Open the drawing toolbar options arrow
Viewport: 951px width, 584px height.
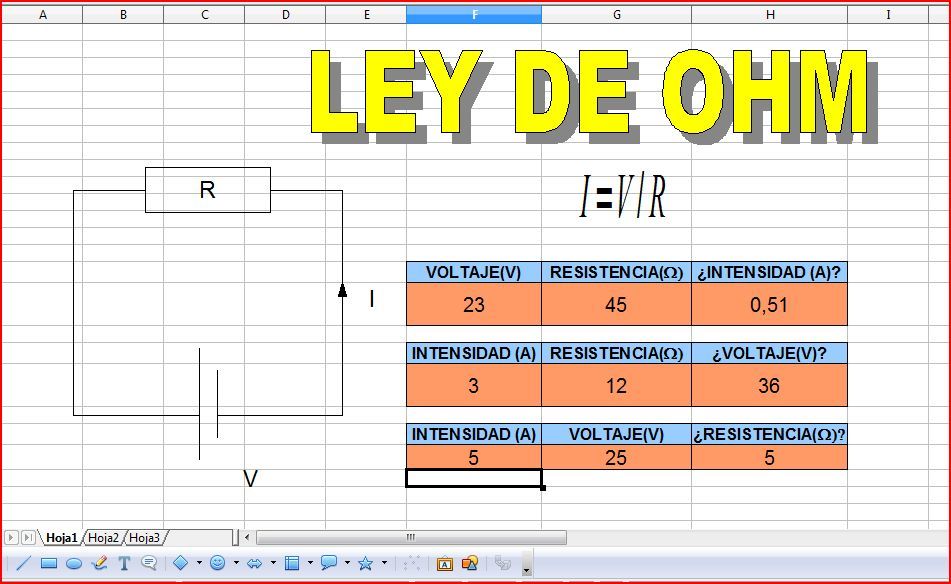[x=527, y=569]
